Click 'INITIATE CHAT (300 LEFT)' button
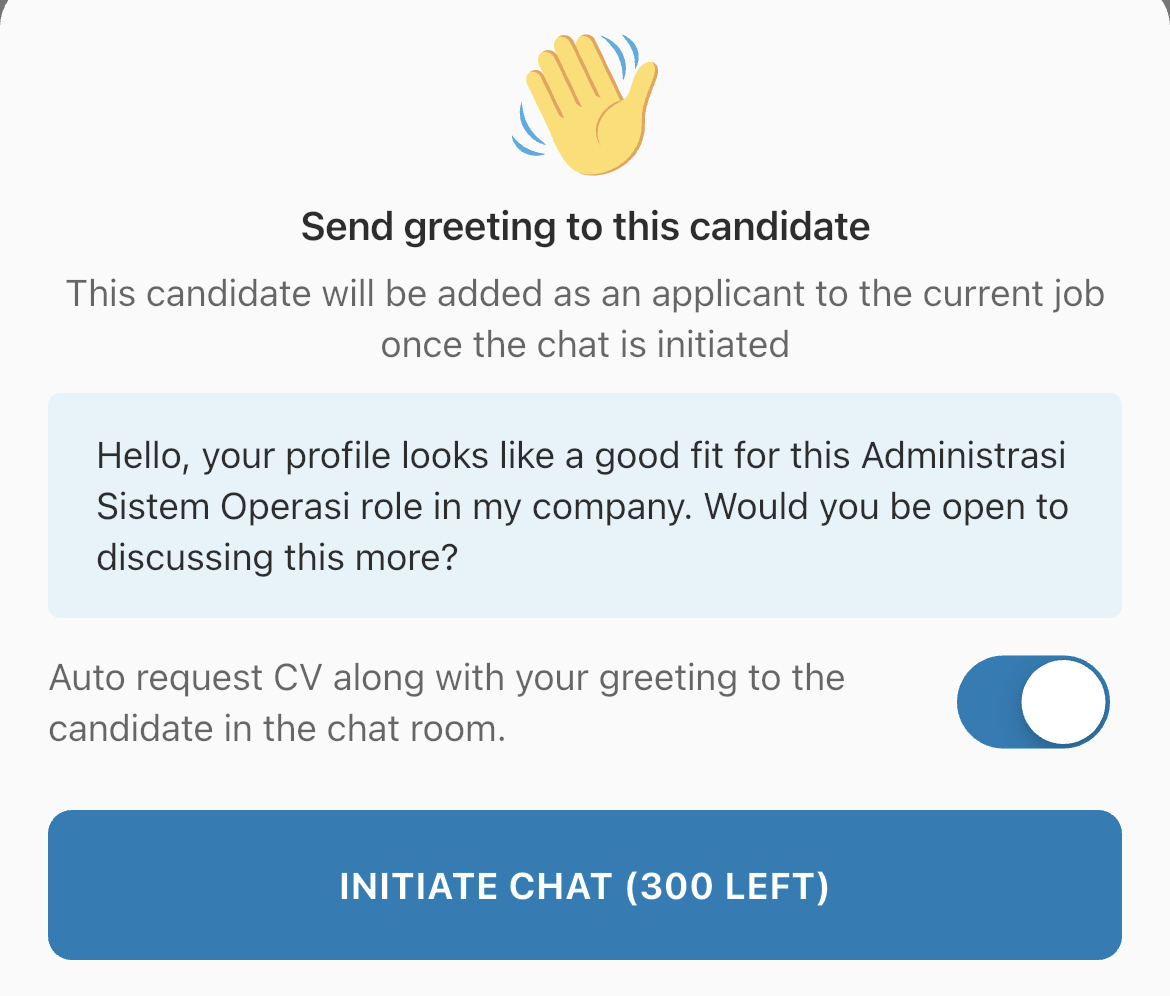The height and width of the screenshot is (996, 1170). (x=585, y=886)
